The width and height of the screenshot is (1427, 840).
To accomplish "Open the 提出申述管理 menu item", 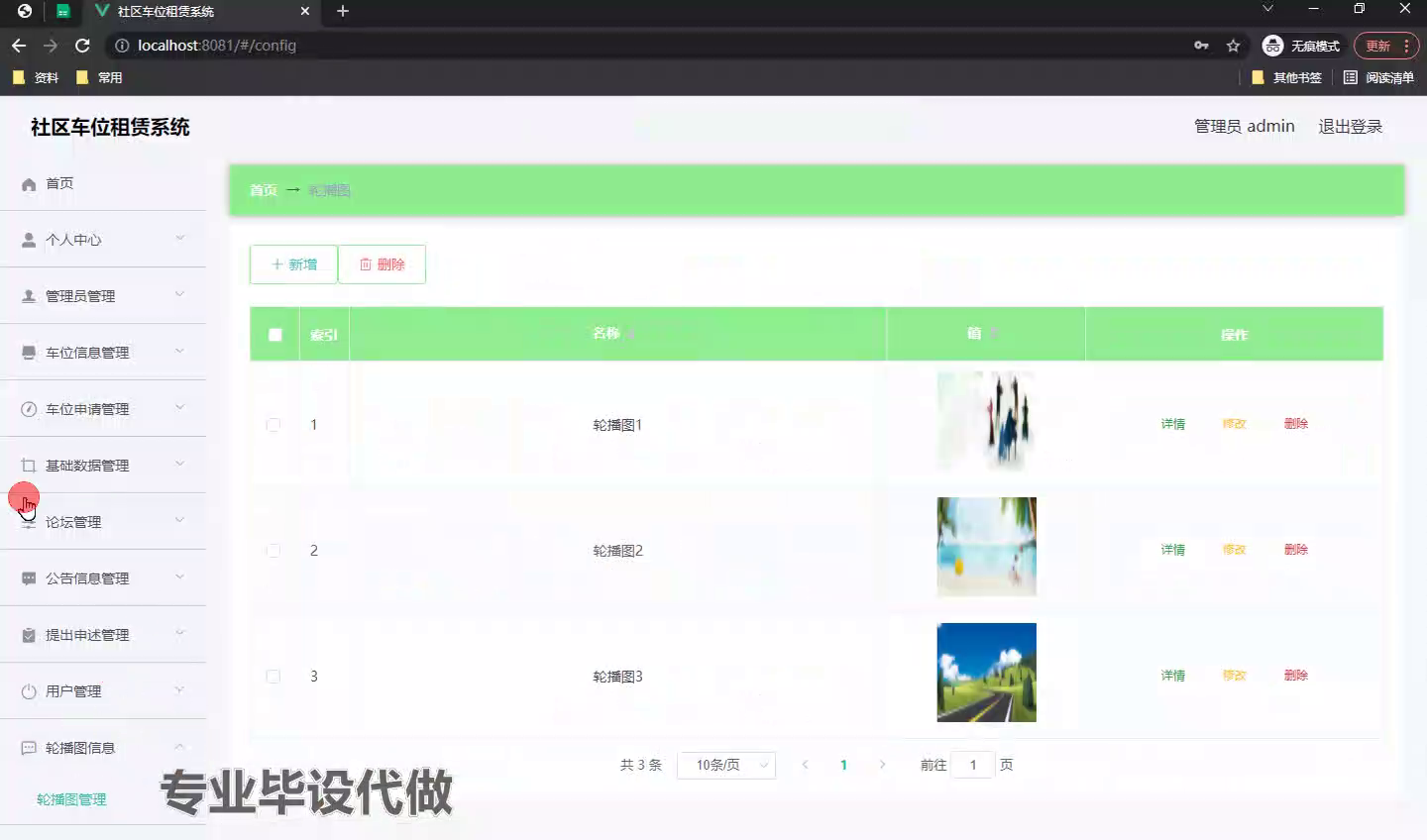I will (x=103, y=635).
